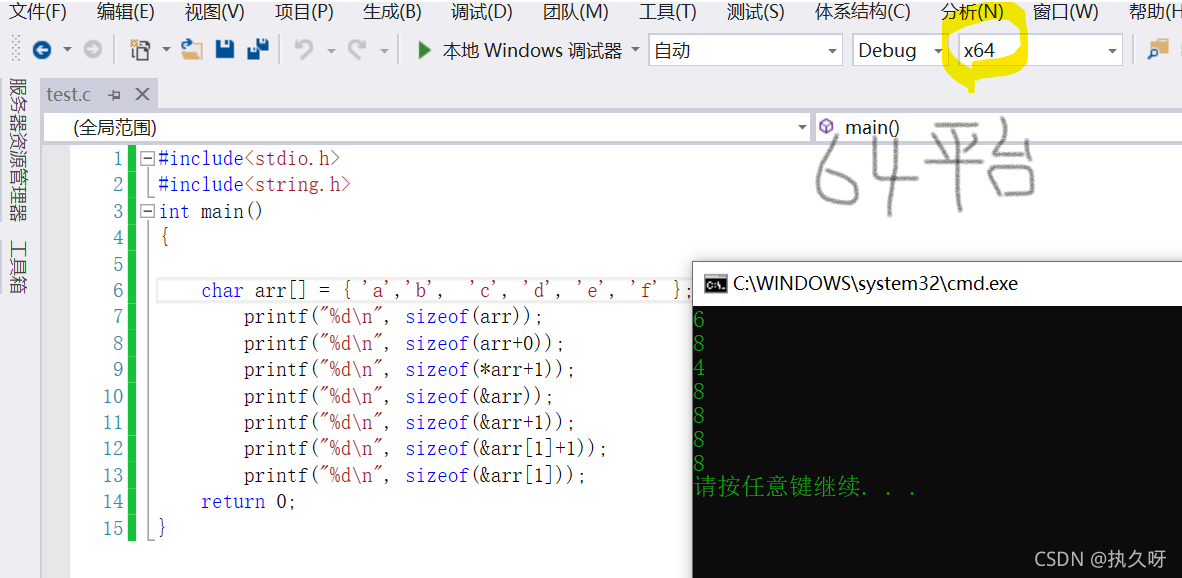The width and height of the screenshot is (1182, 578).
Task: Open the 服务器资源管理器 side panel
Action: [x=18, y=149]
